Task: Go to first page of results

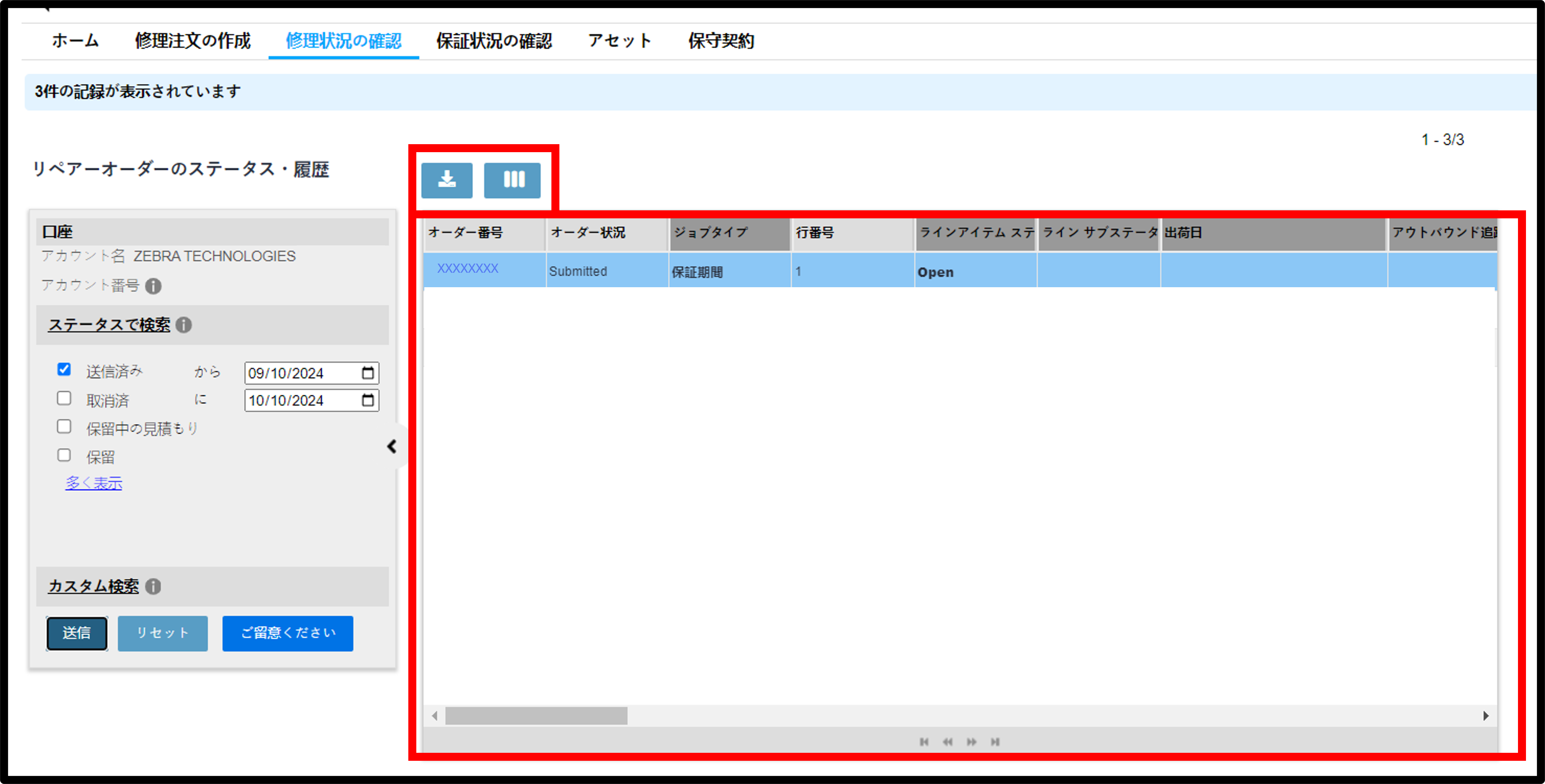Action: click(x=924, y=742)
